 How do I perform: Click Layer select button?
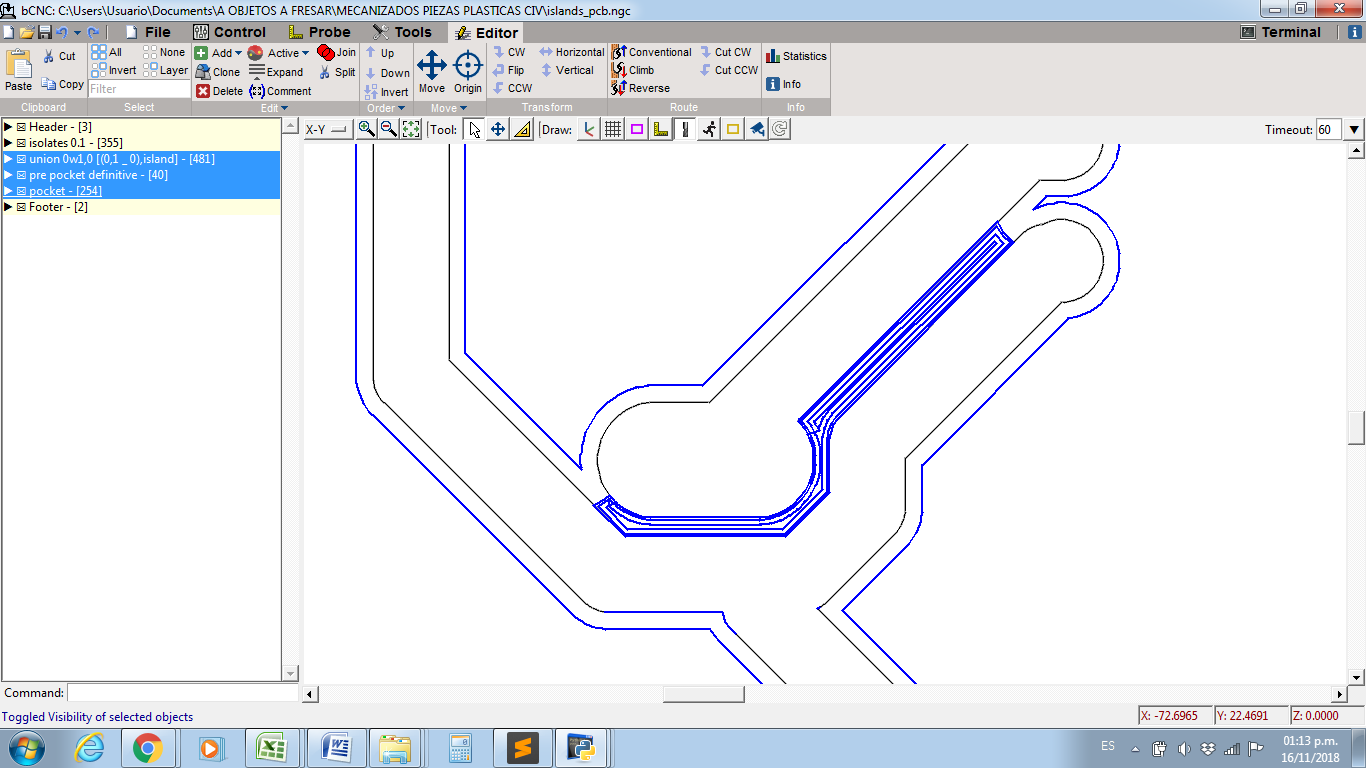click(x=165, y=70)
